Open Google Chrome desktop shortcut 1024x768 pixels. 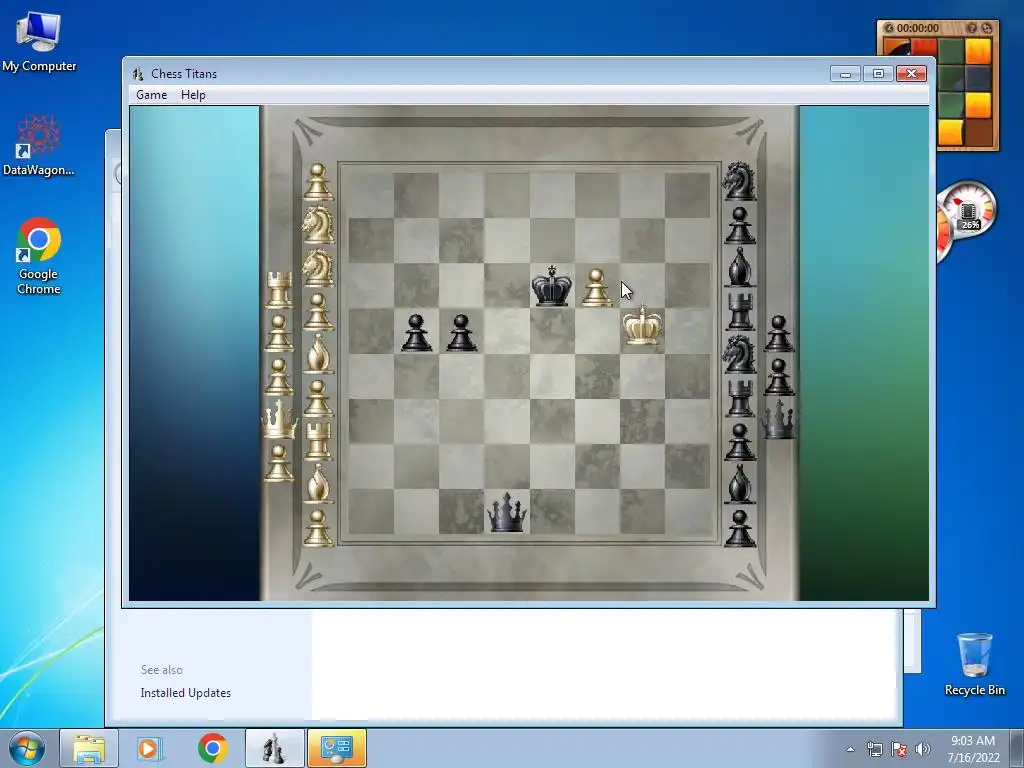click(x=39, y=256)
